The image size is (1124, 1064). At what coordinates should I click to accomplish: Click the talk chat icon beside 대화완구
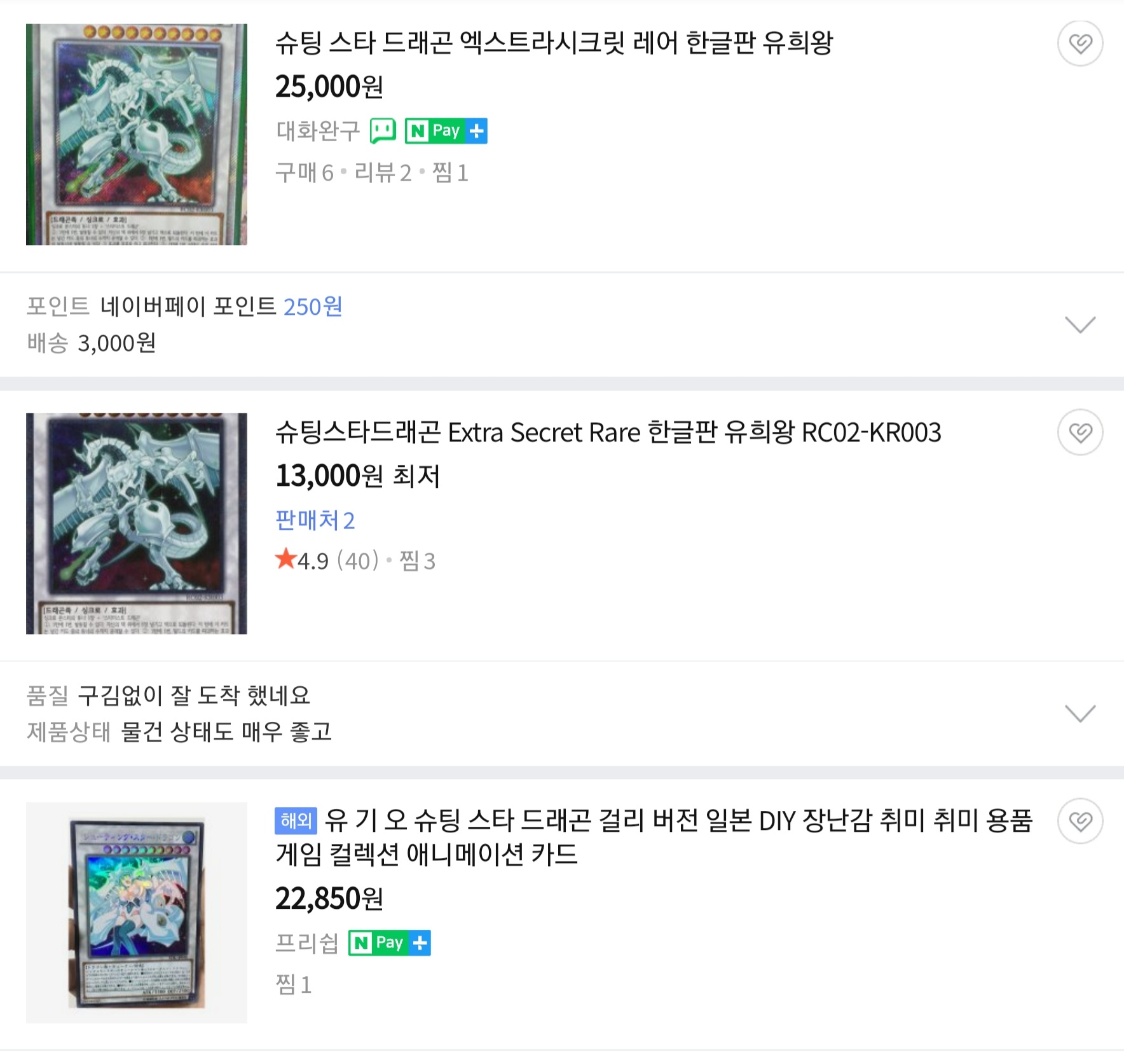point(383,131)
